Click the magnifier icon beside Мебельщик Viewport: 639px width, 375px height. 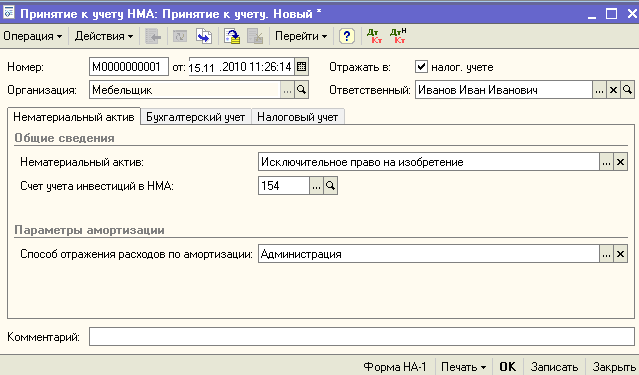click(x=302, y=90)
